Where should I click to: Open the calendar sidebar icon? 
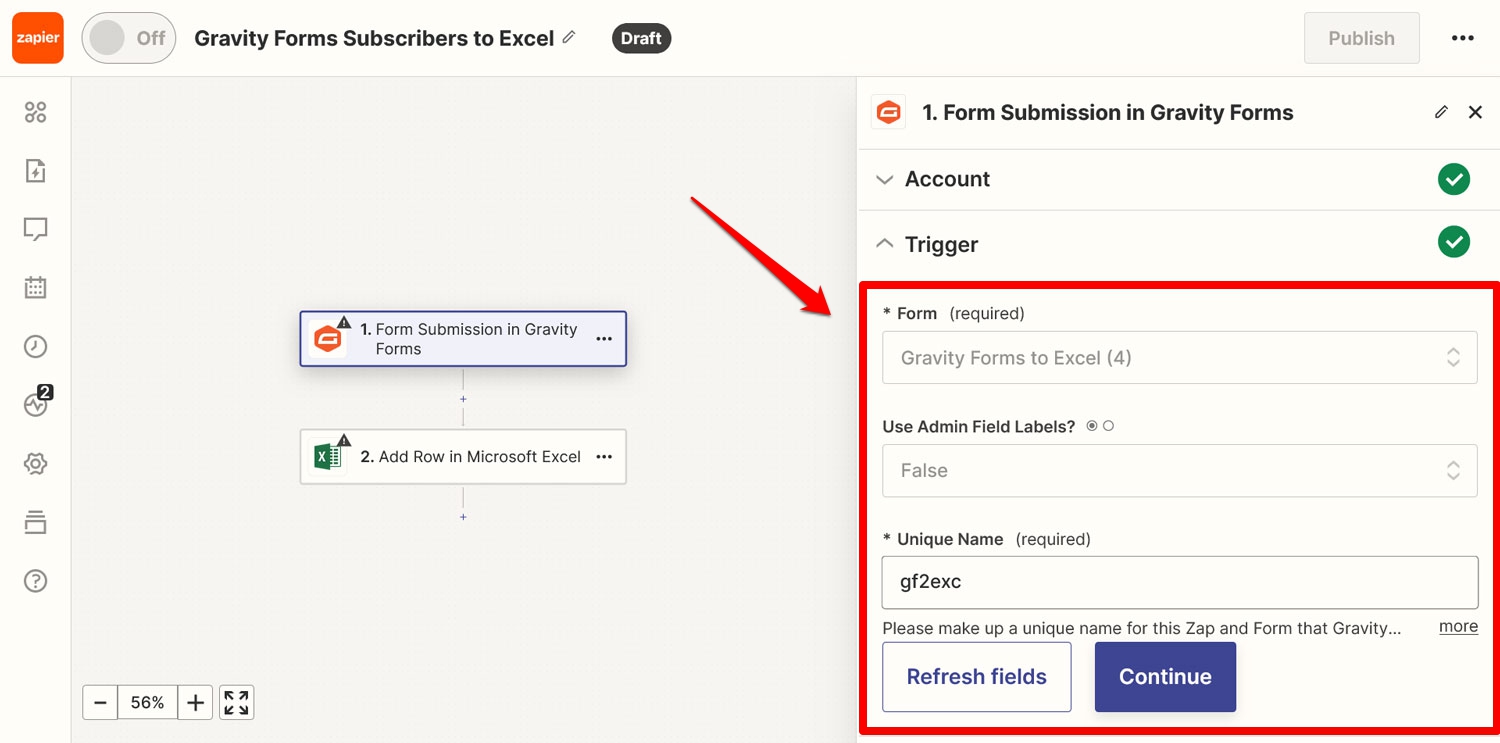point(35,288)
